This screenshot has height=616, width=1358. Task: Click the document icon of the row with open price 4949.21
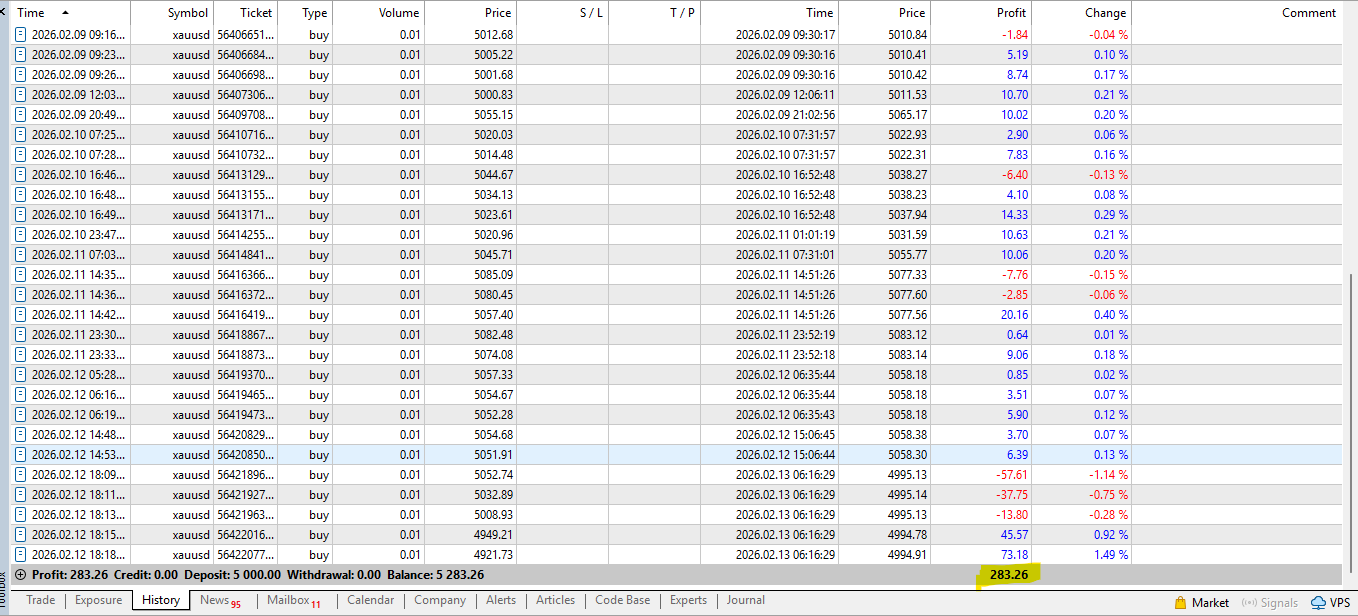pos(21,534)
